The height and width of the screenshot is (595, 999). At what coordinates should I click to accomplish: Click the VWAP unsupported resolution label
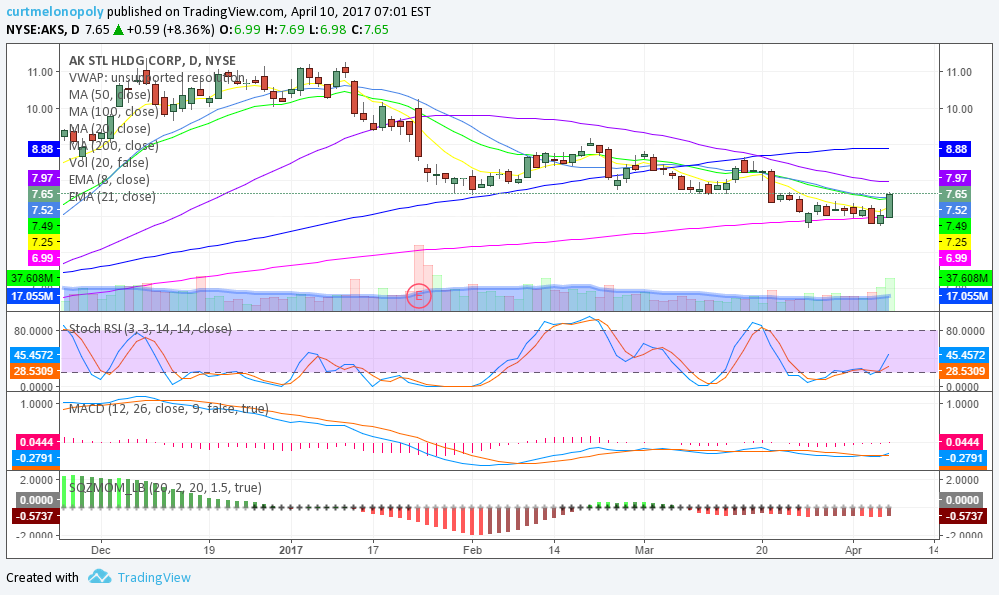coord(157,78)
